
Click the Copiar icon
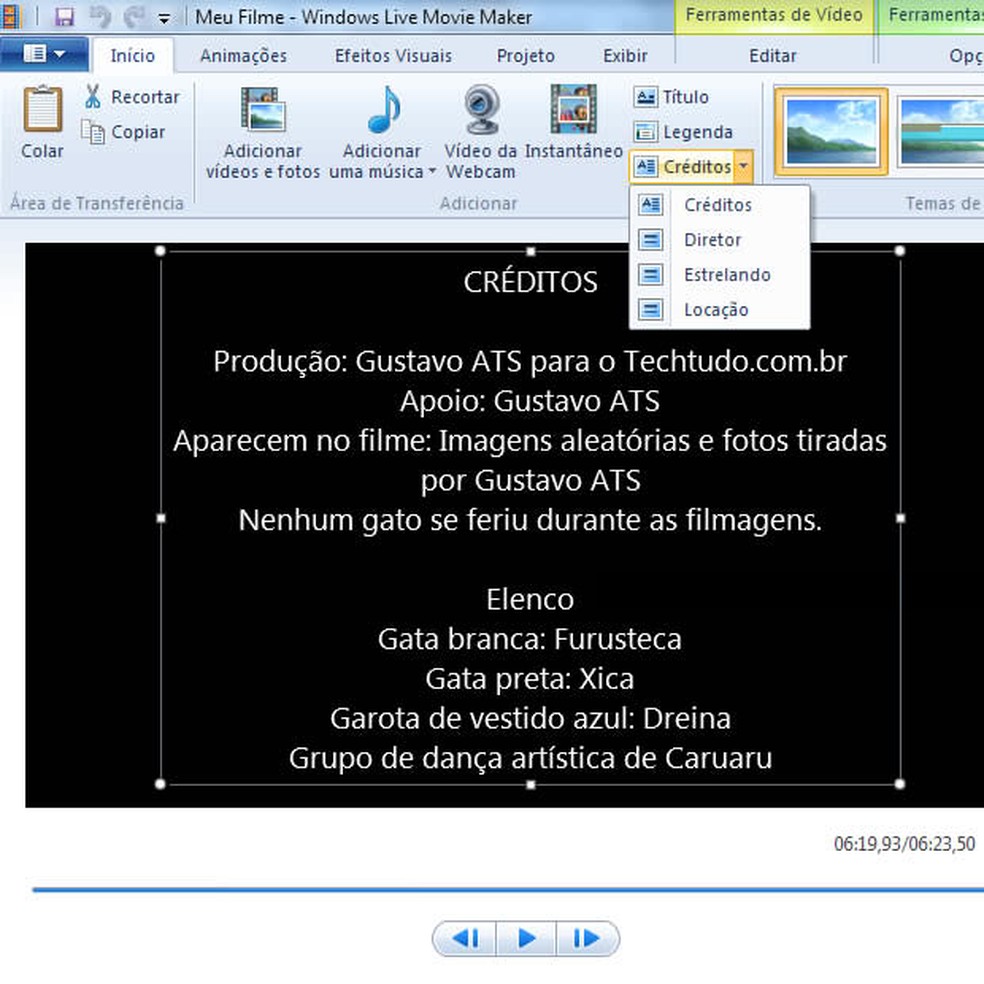coord(93,132)
